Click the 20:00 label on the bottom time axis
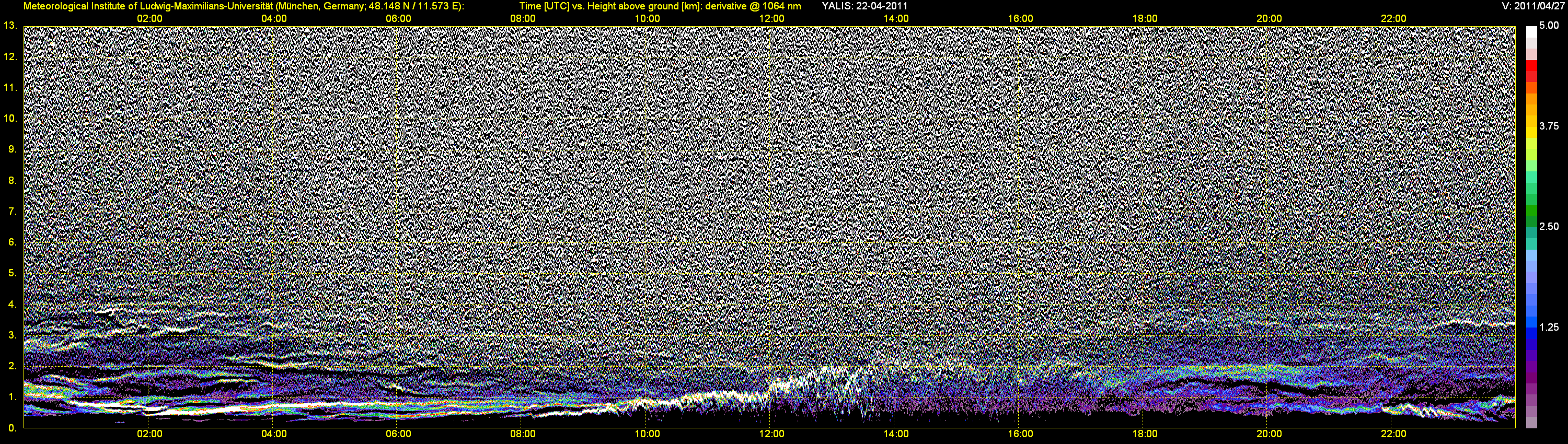 [x=1269, y=434]
